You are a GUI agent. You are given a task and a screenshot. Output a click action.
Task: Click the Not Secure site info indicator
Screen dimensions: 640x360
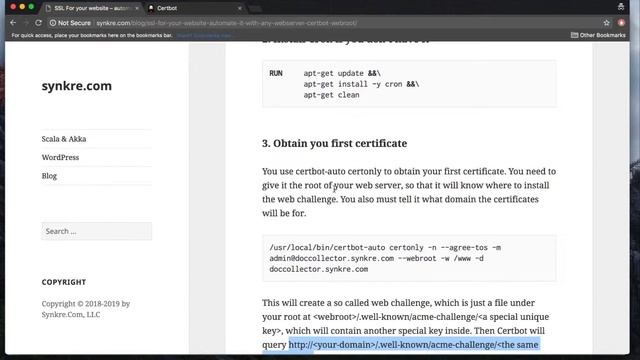(70, 23)
